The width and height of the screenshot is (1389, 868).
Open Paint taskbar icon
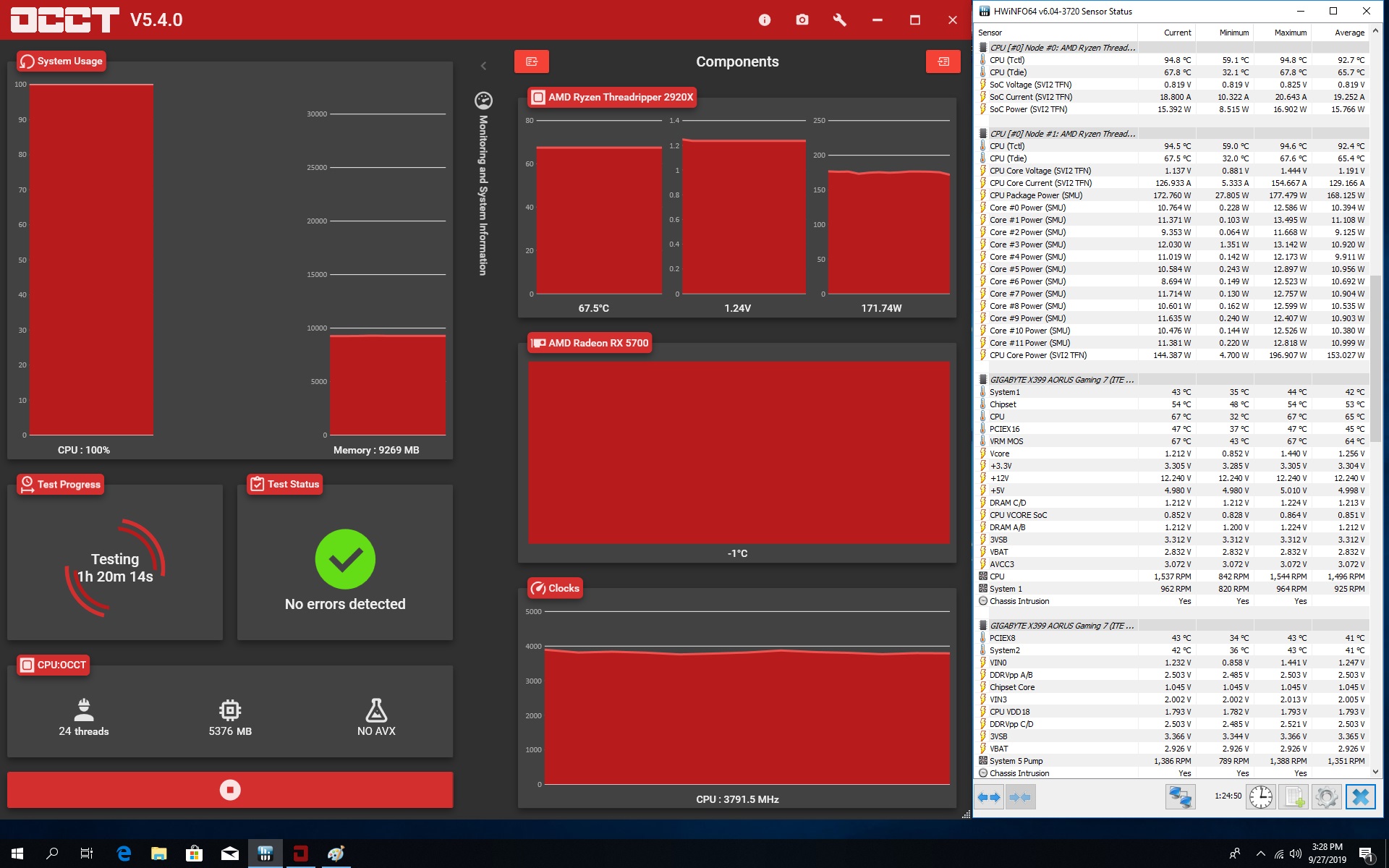tap(336, 854)
